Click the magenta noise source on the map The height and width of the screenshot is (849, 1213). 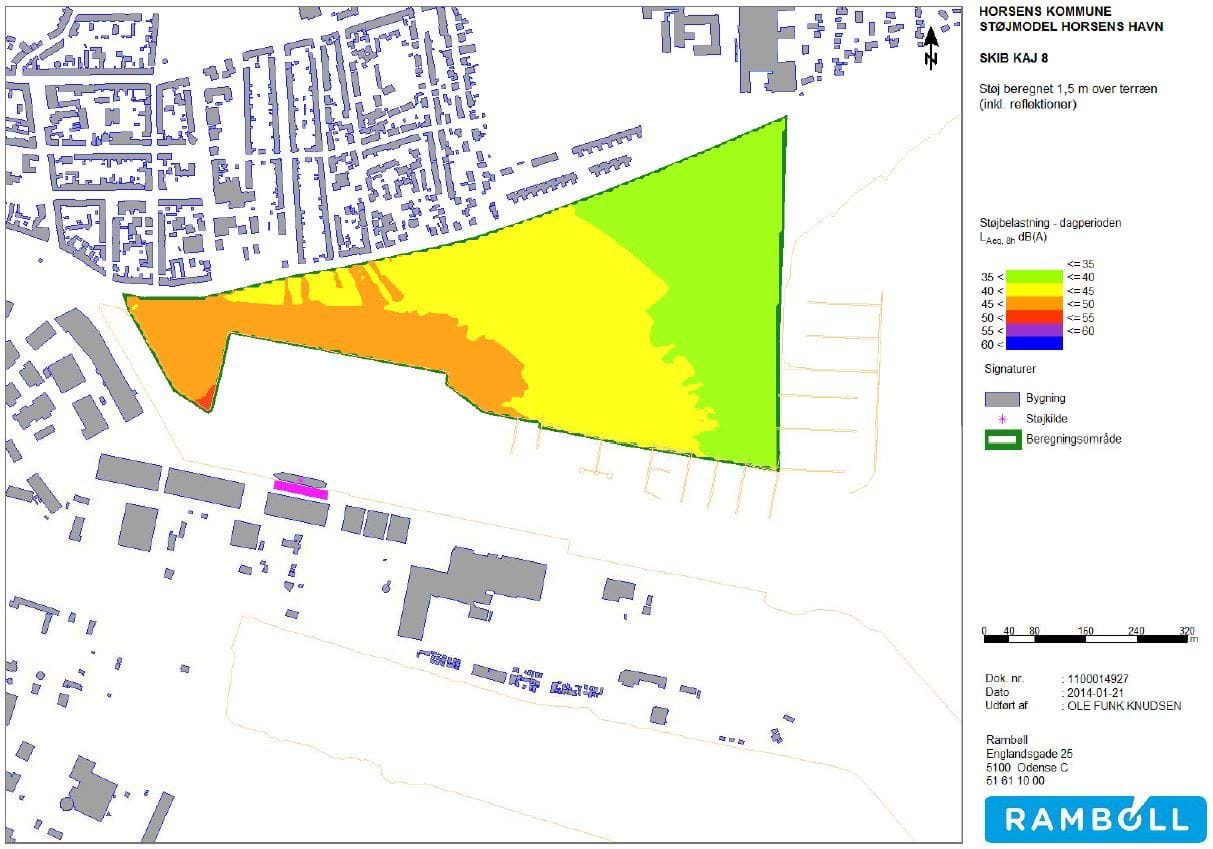(301, 488)
